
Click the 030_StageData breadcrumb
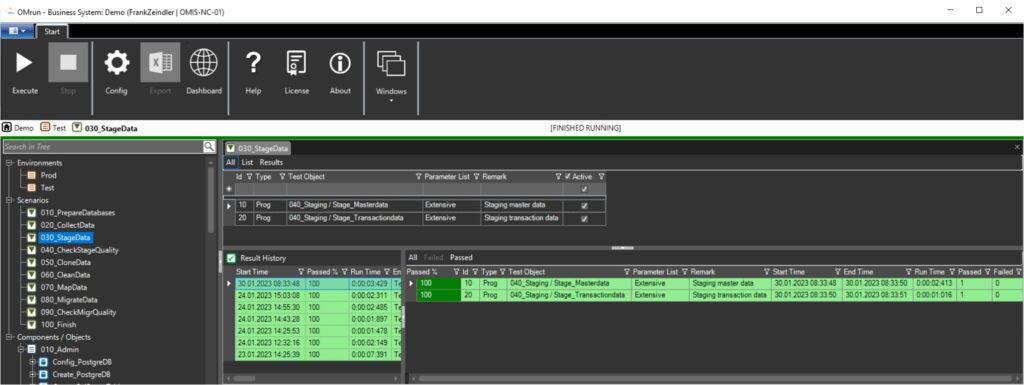[104, 128]
